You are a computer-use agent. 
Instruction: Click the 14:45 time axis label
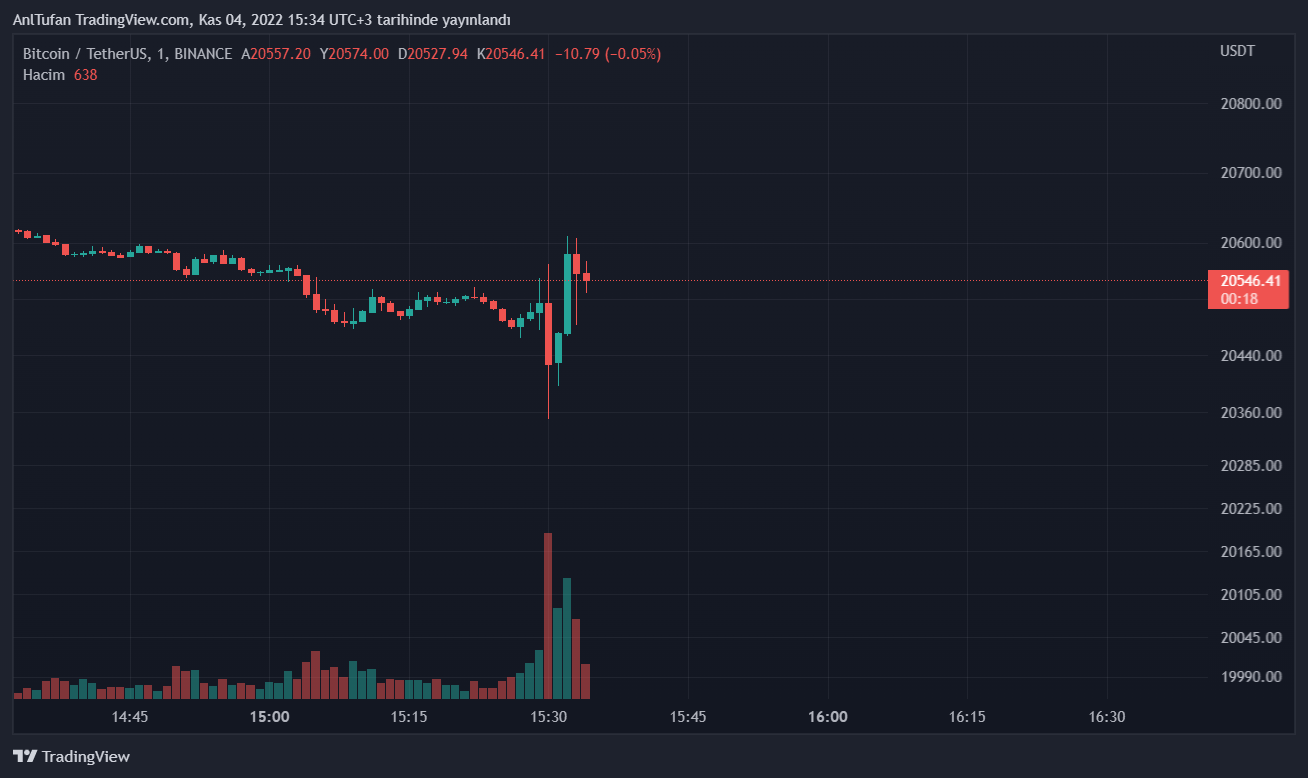tap(130, 717)
